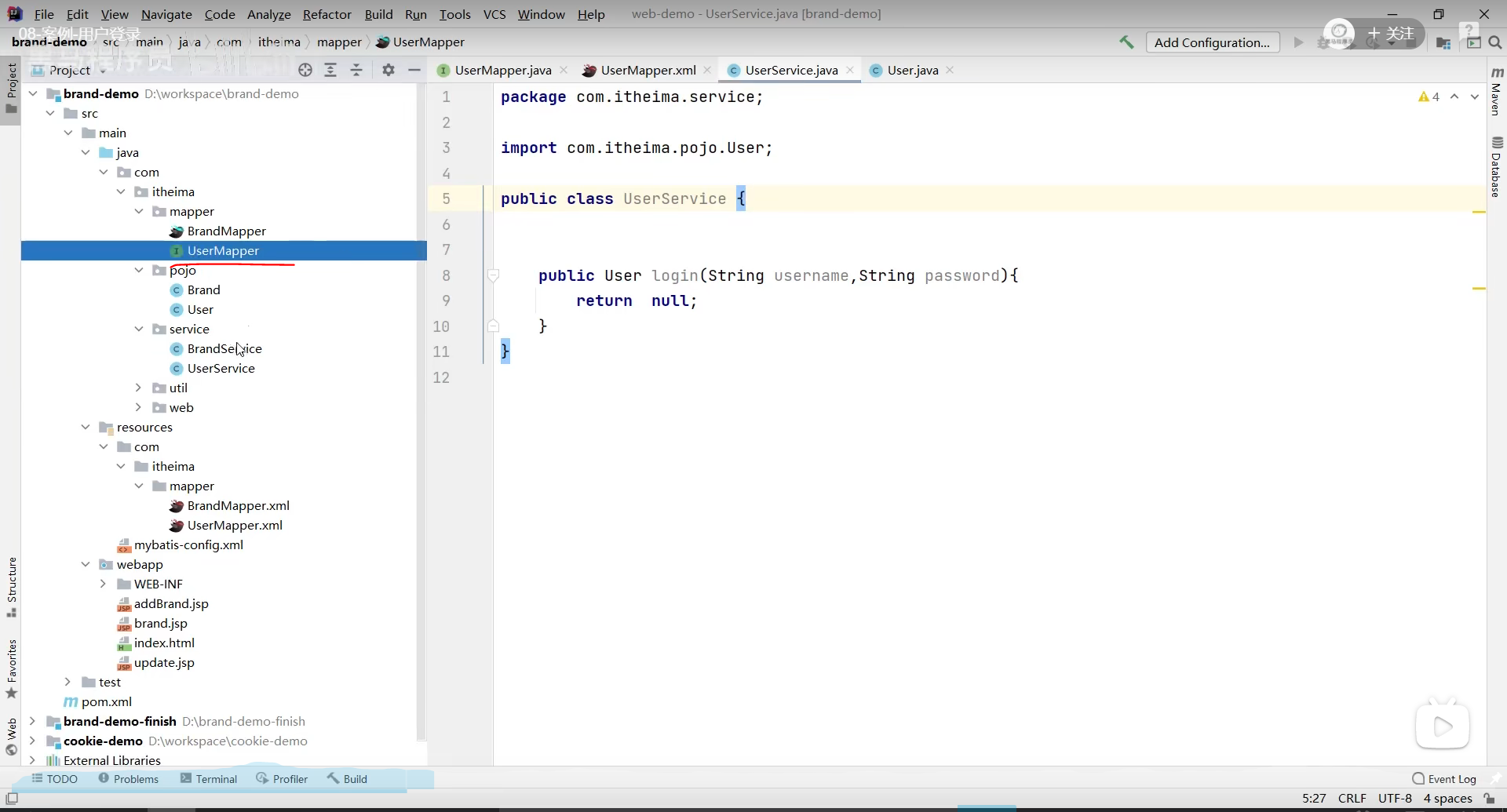Select mybatis-config.xml in project tree
The image size is (1507, 812).
click(188, 544)
